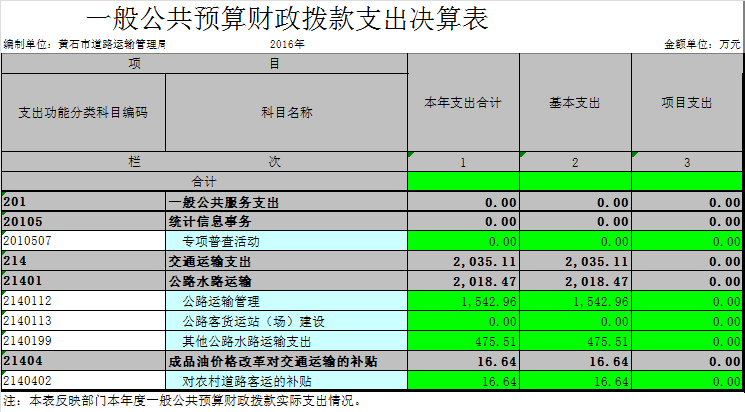The height and width of the screenshot is (412, 745).
Task: Click the 一般公共服务支出 name cell
Action: (x=286, y=202)
